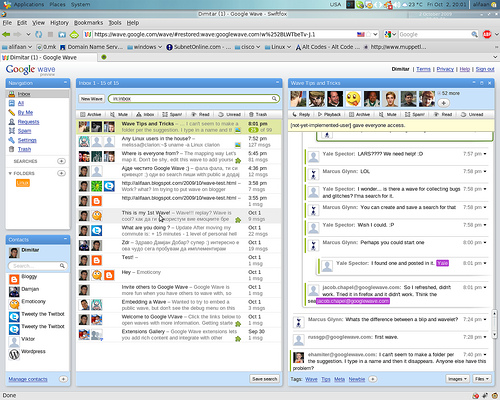Click the Manage contacts link
Viewport: 500px width, 400px height.
(28, 379)
